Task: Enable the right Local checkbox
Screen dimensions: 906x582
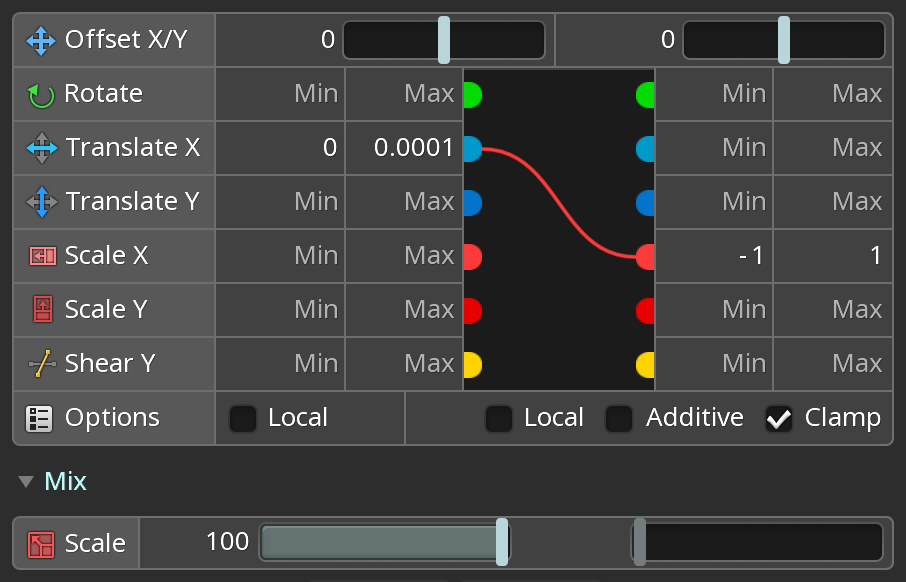Action: [498, 418]
